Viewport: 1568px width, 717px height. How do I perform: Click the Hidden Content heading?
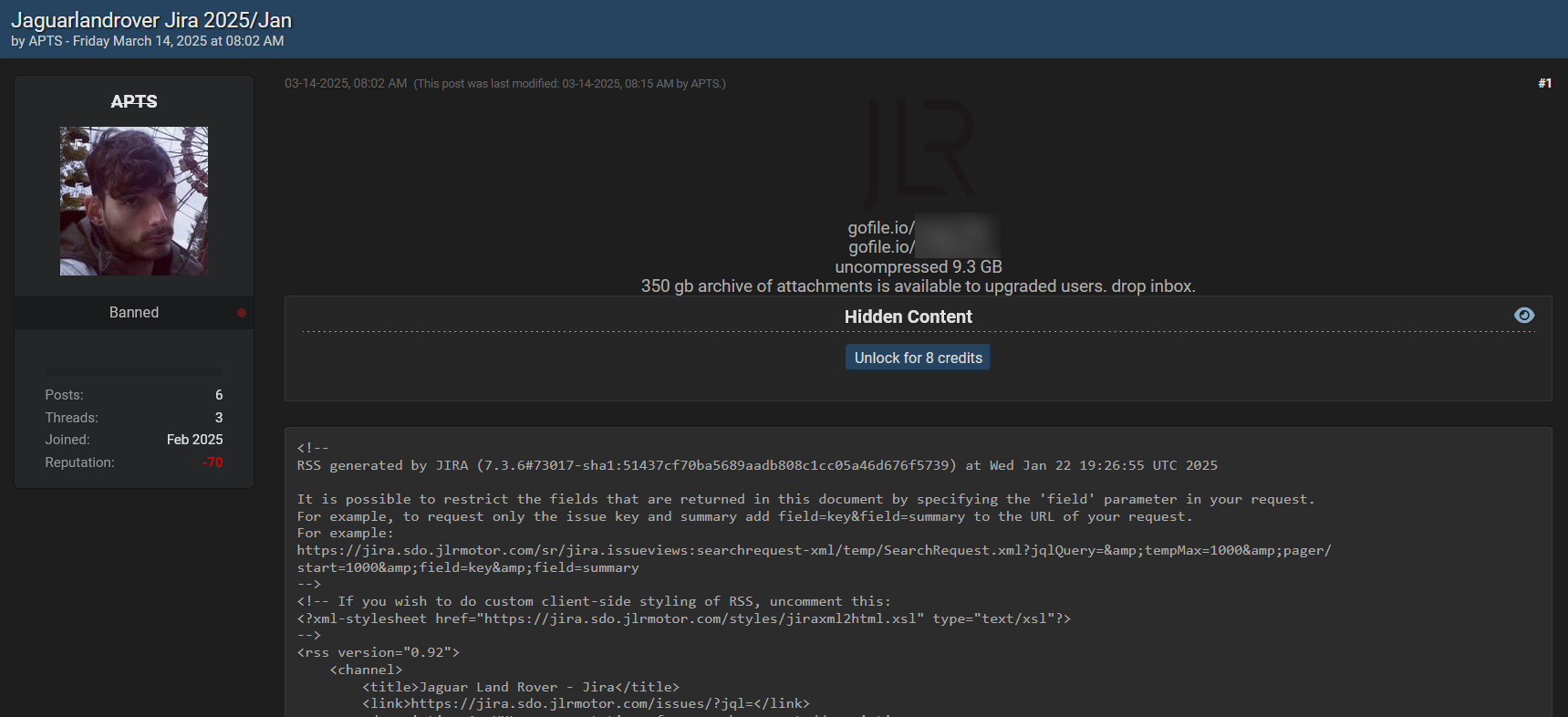[x=908, y=317]
